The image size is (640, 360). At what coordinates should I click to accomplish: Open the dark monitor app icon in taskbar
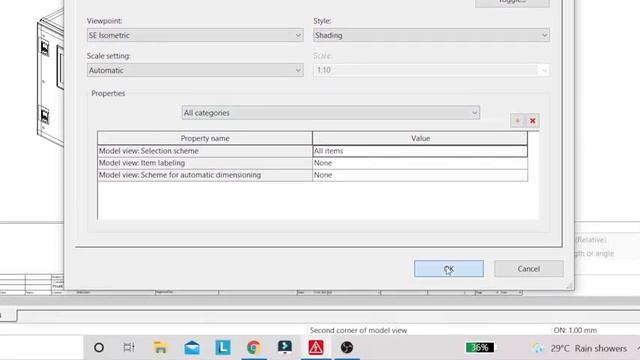(x=285, y=347)
